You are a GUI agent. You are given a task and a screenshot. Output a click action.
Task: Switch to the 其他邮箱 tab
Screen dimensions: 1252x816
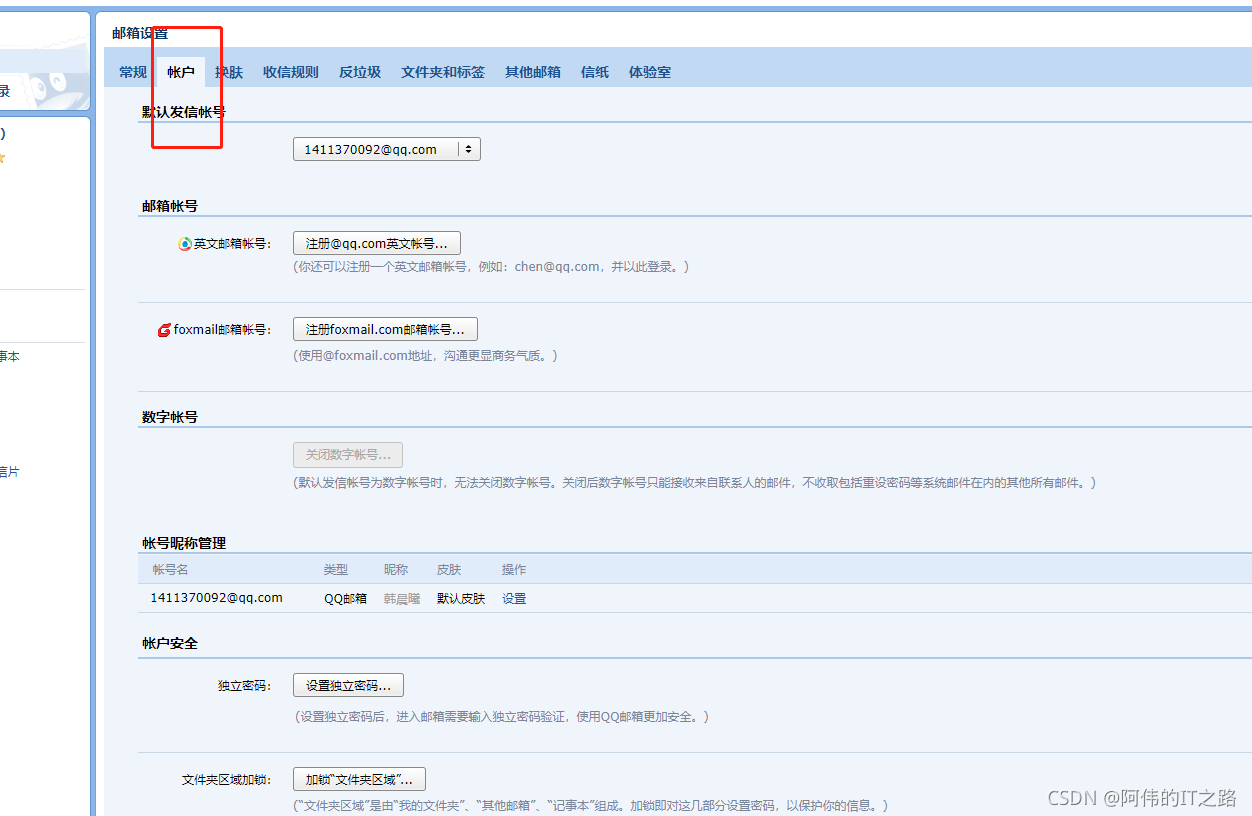coord(533,72)
